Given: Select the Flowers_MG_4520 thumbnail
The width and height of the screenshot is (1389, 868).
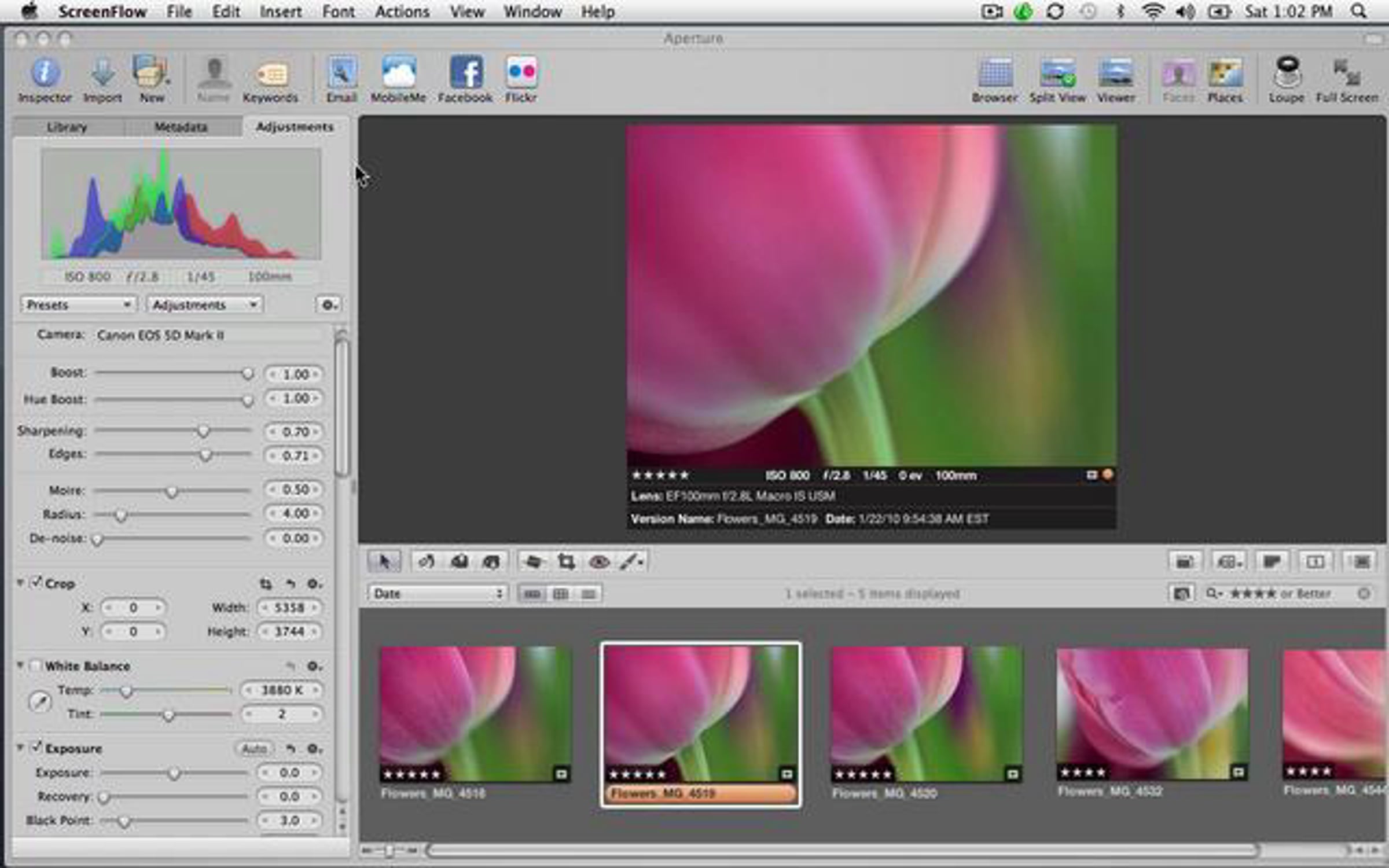Looking at the screenshot, I should click(926, 715).
